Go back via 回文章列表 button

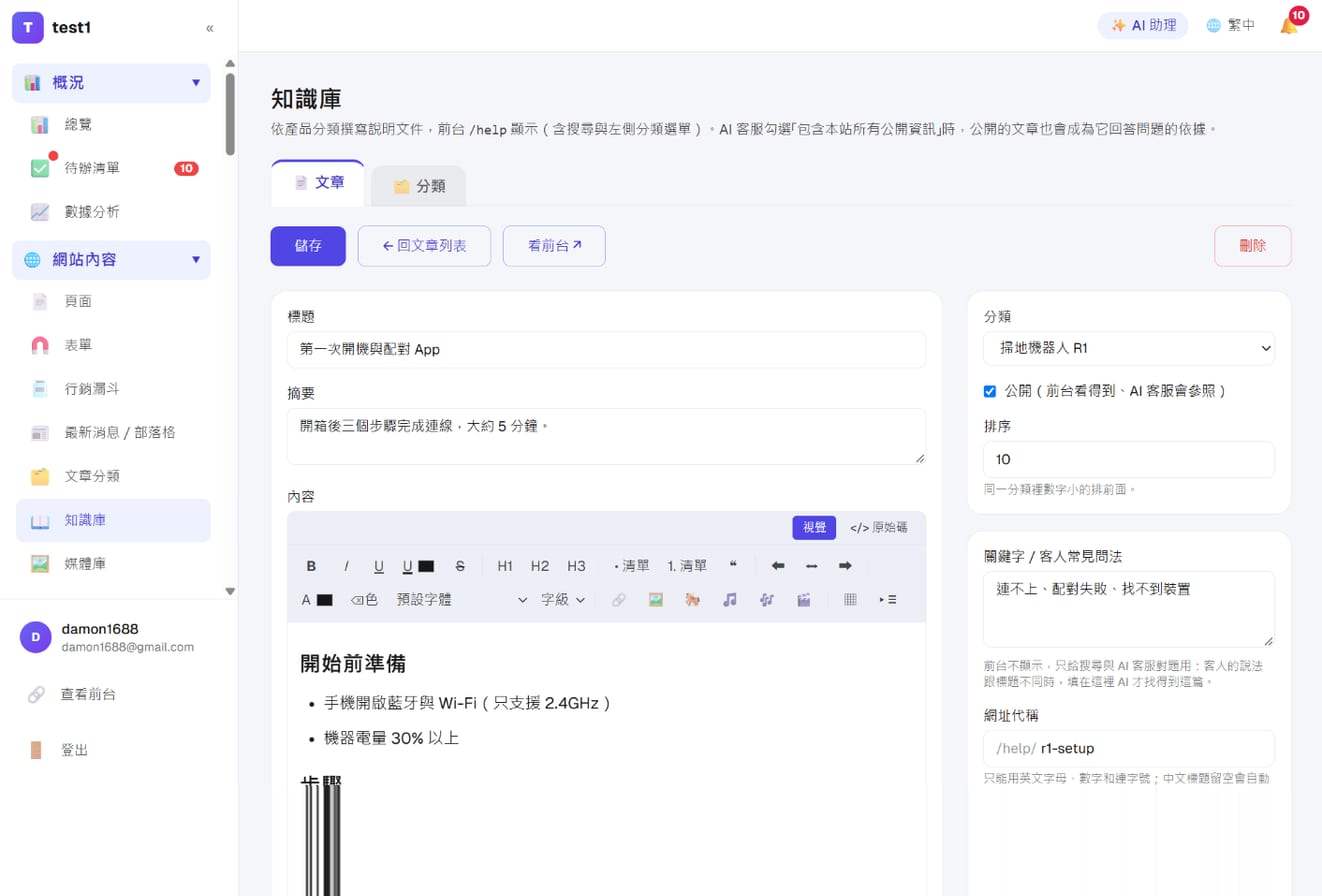[x=424, y=246]
